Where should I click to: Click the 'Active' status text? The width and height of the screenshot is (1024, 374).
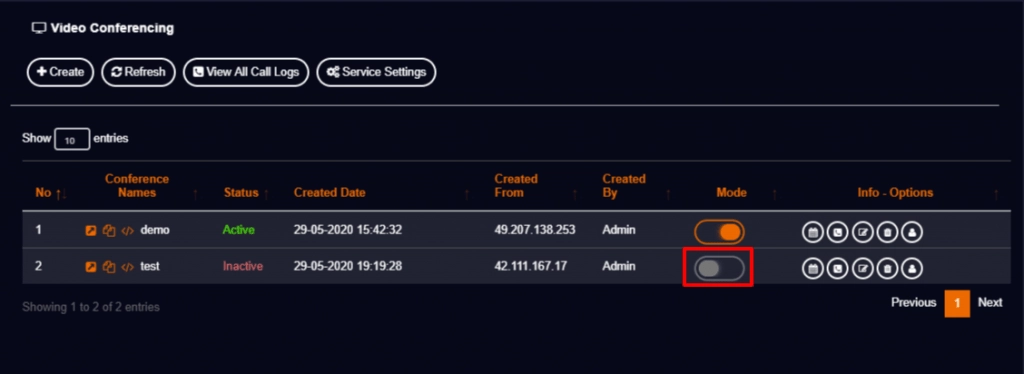pyautogui.click(x=238, y=230)
